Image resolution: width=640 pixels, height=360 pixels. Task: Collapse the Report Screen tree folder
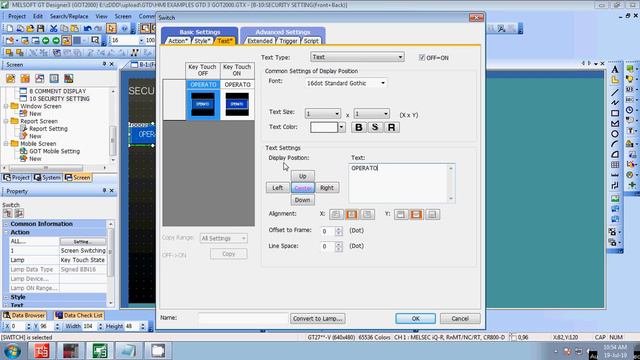pyautogui.click(x=6, y=121)
